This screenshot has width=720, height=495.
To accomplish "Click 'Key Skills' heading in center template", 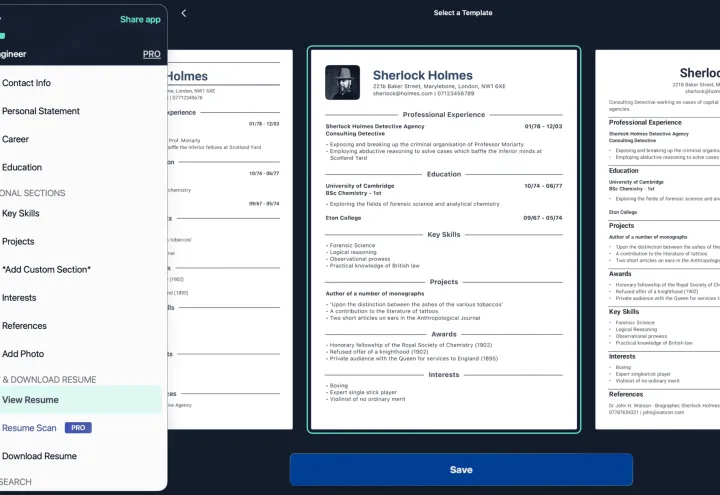I will [x=444, y=235].
